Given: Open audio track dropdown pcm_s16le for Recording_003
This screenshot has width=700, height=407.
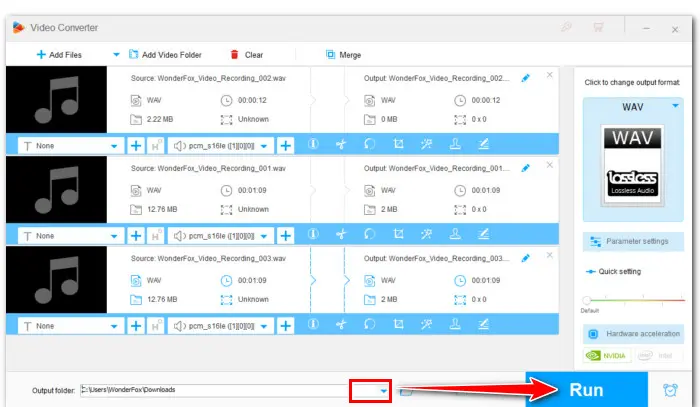Looking at the screenshot, I should tap(221, 326).
